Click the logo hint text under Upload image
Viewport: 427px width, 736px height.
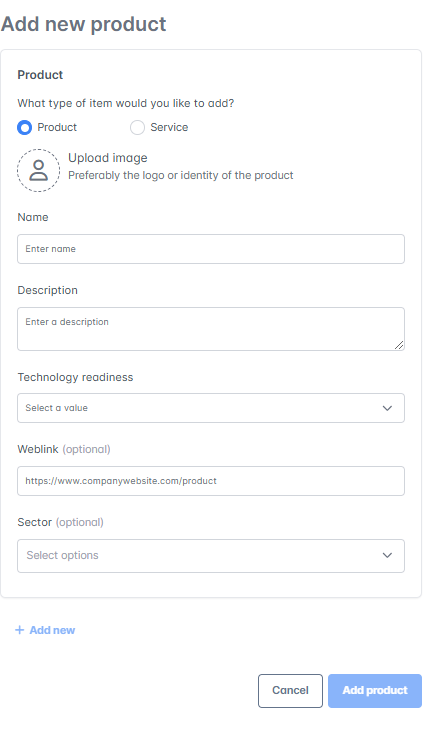coord(181,175)
